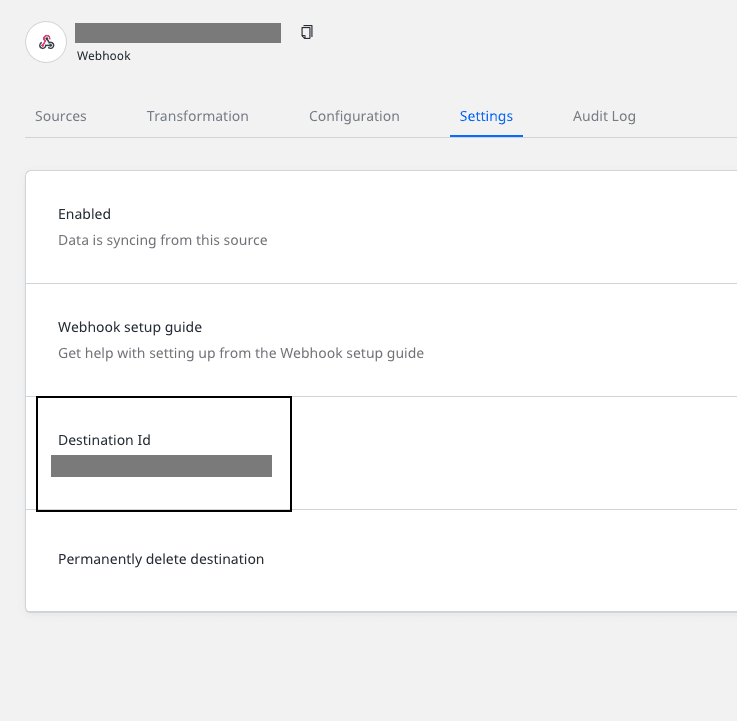Click 'Data is syncing from this source' text

[162, 240]
